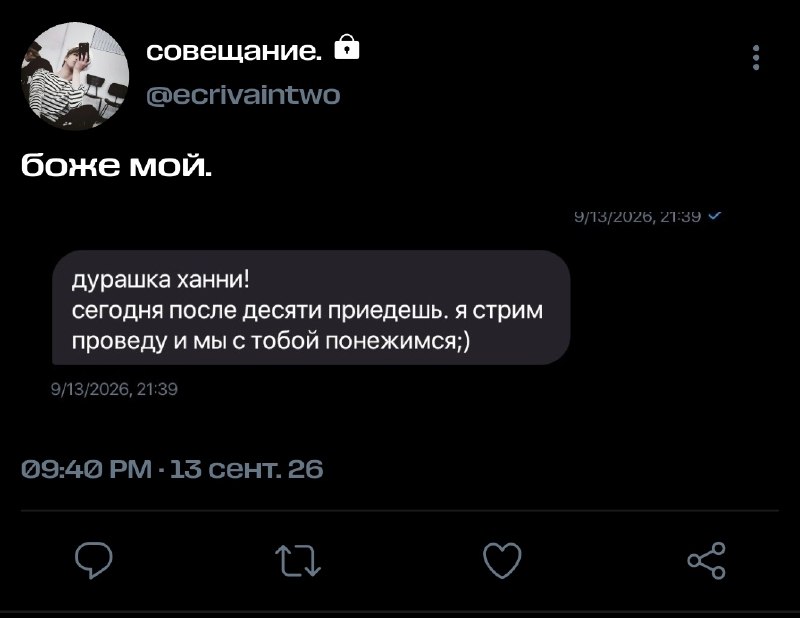Retweet this post with the arrows icon
800x618 pixels.
[298, 561]
